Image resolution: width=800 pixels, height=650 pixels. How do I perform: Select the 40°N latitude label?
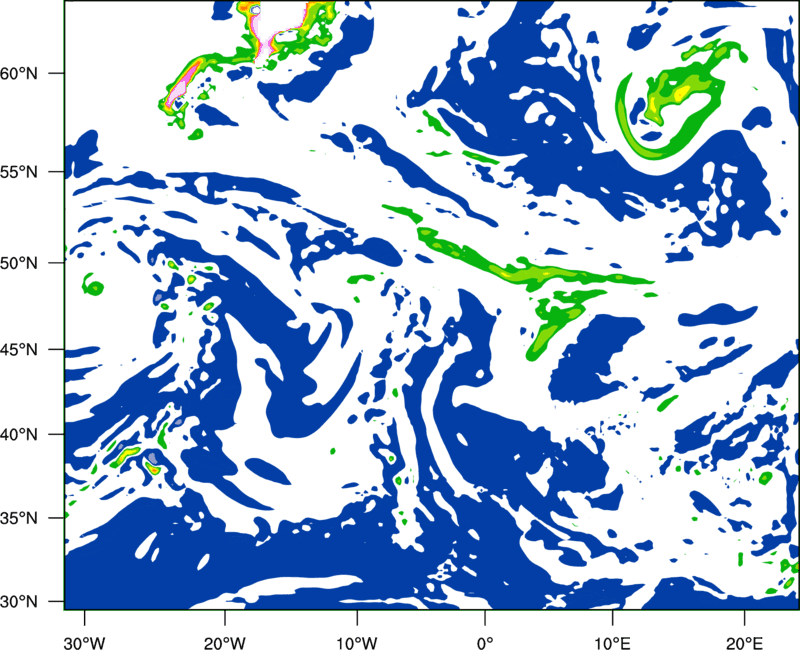[19, 435]
